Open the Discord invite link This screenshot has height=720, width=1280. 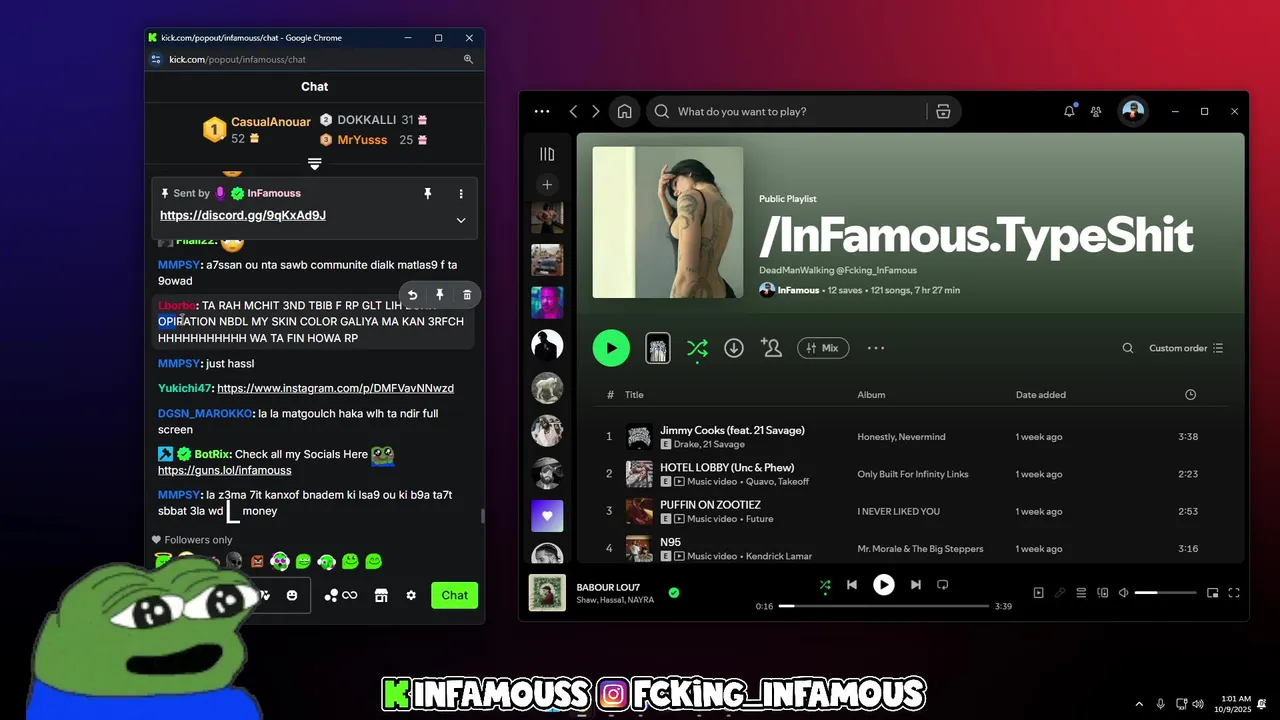point(243,215)
